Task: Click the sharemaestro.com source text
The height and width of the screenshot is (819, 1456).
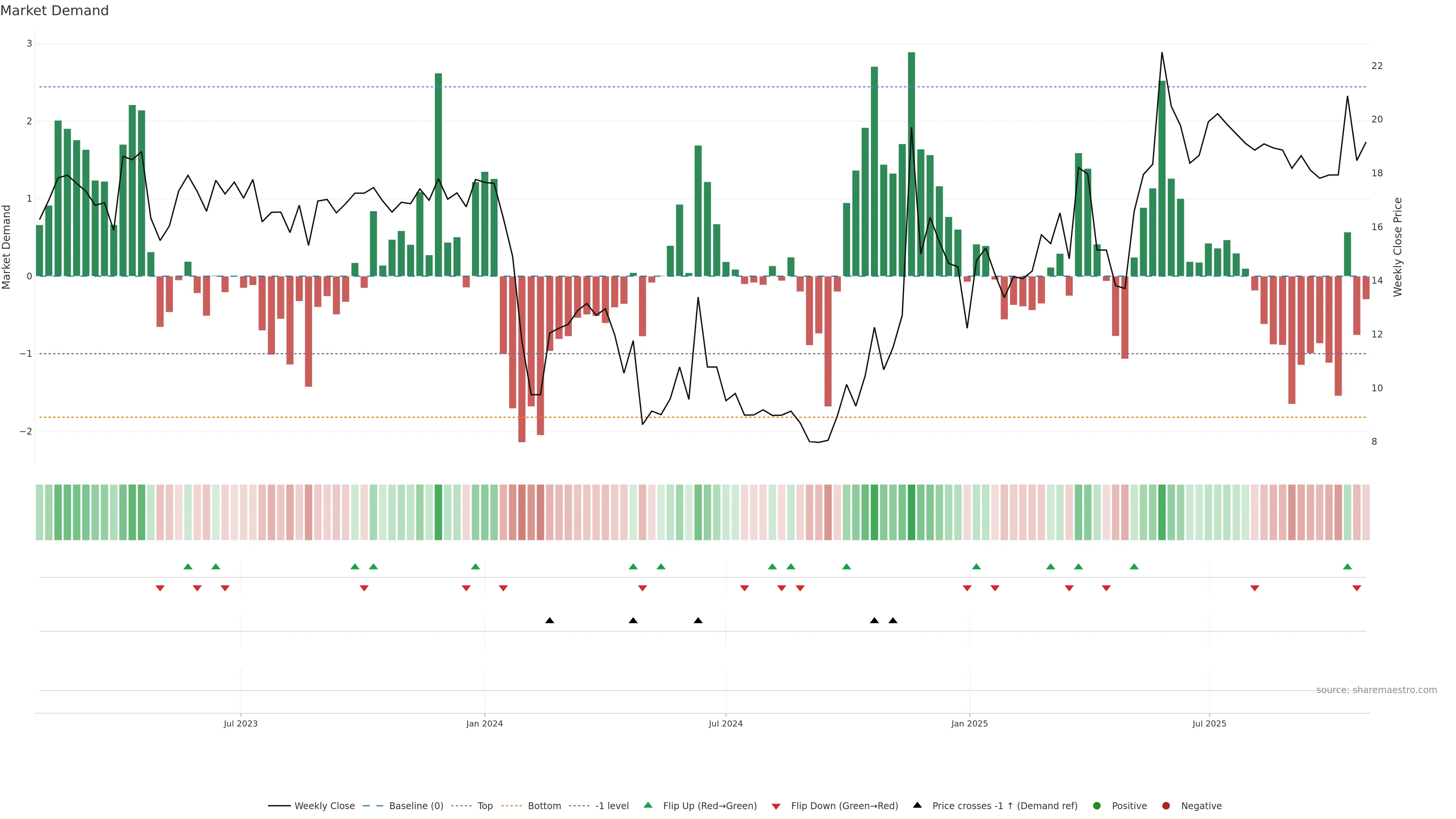Action: 1376,690
